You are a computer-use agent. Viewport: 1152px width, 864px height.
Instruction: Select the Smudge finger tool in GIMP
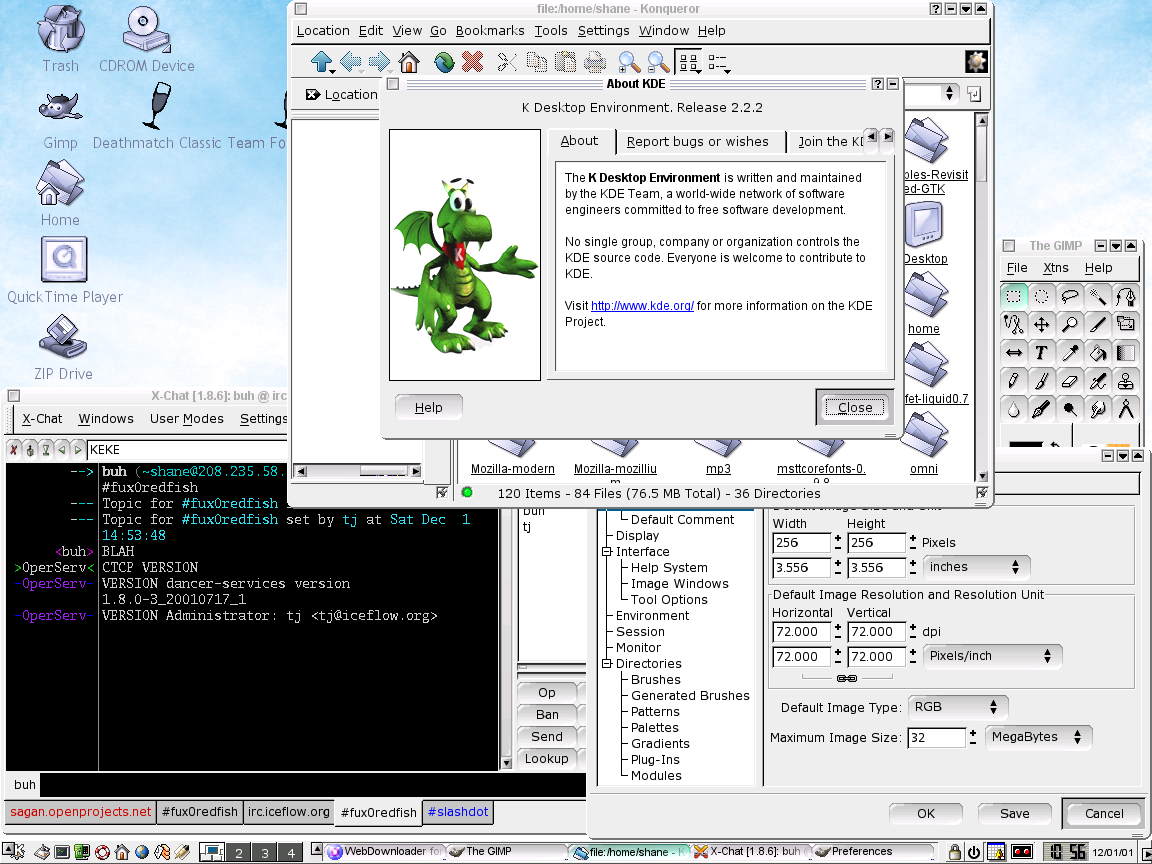[1098, 409]
